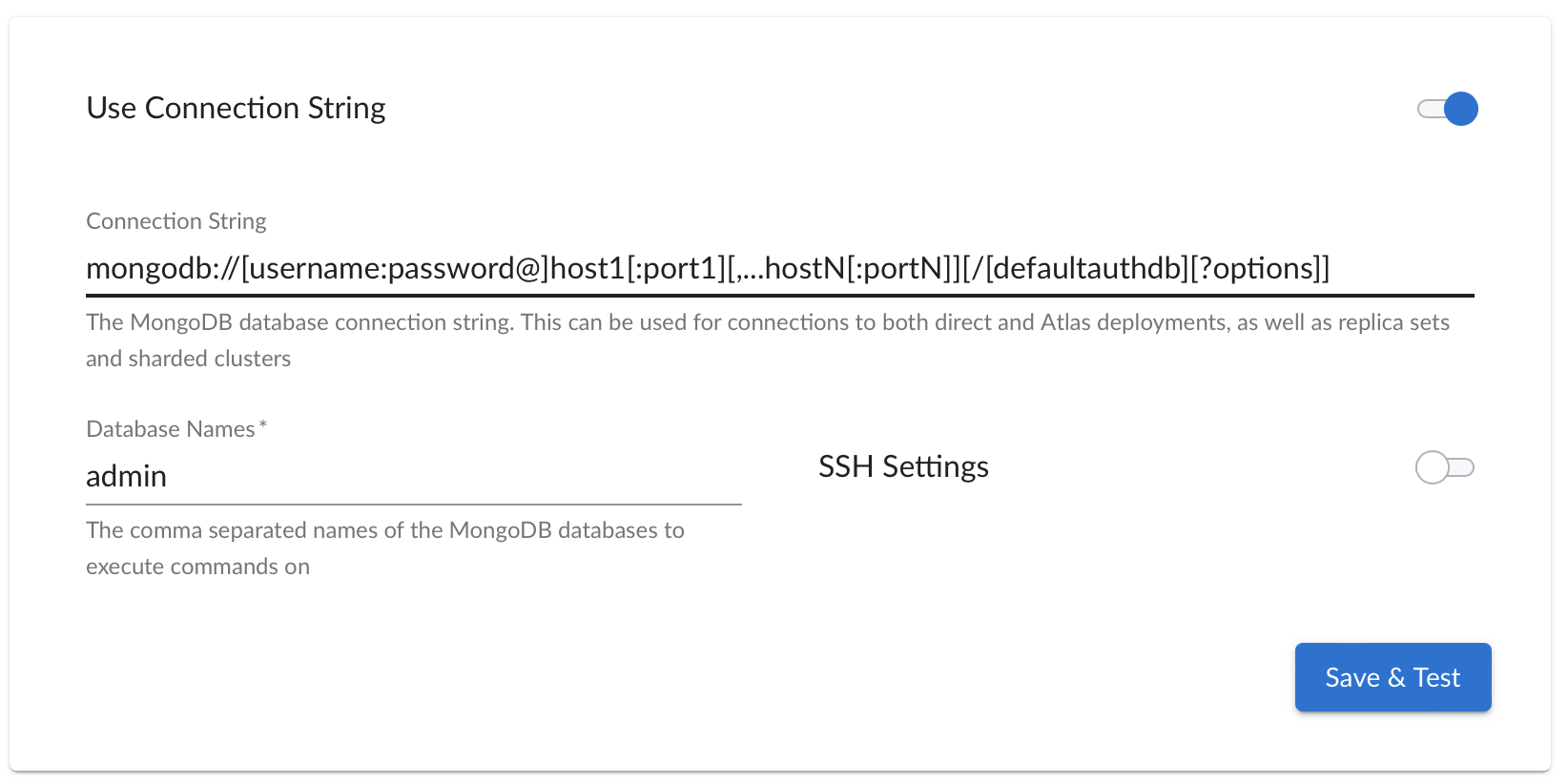Click the [/[defaultauthdb] part of connection string
1568x784 pixels.
point(1076,269)
